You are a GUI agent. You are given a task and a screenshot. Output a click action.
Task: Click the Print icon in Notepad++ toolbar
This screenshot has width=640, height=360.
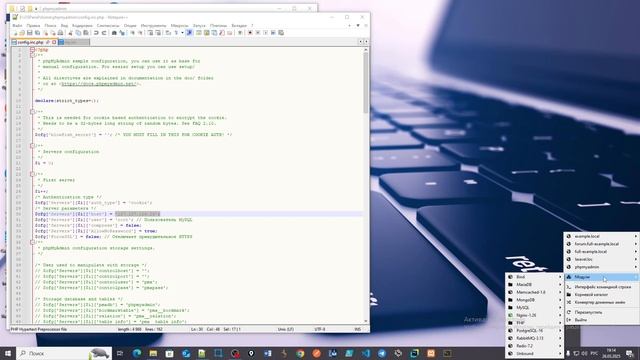60,33
